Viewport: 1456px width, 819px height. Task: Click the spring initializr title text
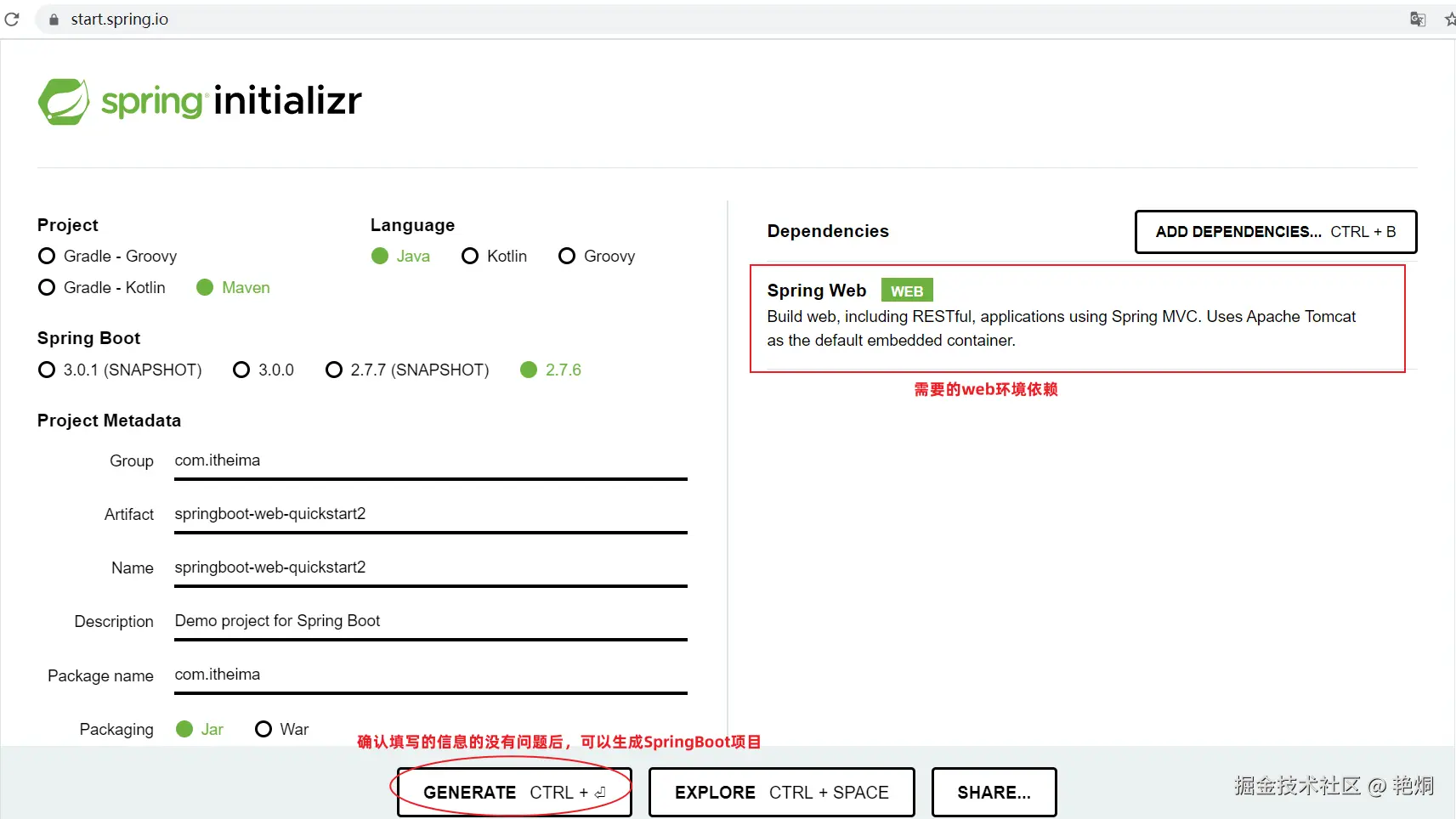pos(231,101)
